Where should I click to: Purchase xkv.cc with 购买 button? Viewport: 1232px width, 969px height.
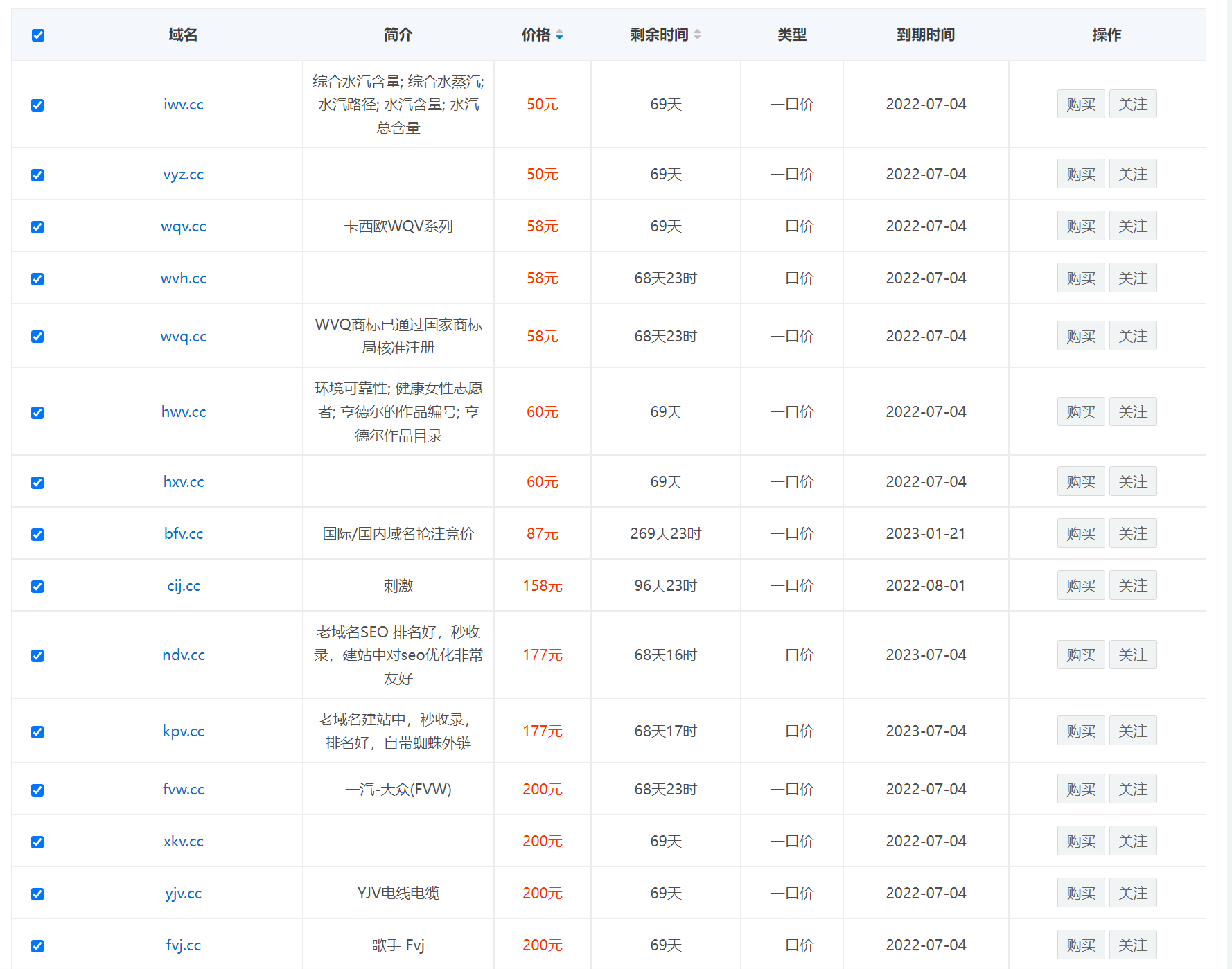[x=1080, y=842]
